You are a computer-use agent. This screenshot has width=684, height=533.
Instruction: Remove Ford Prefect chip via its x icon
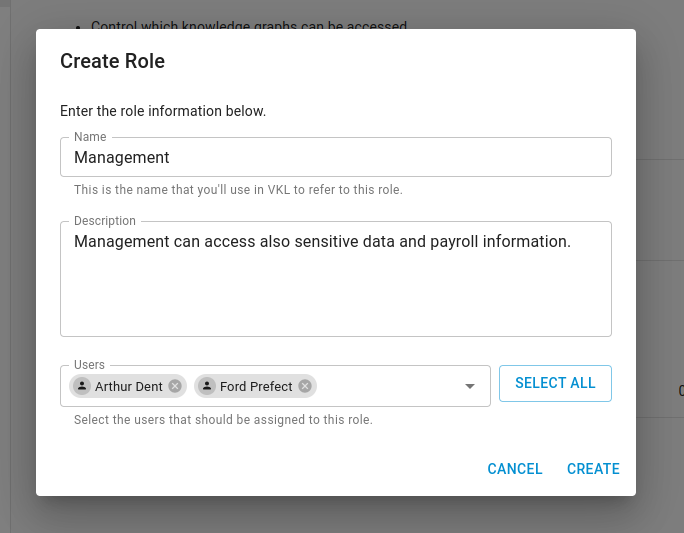point(305,386)
